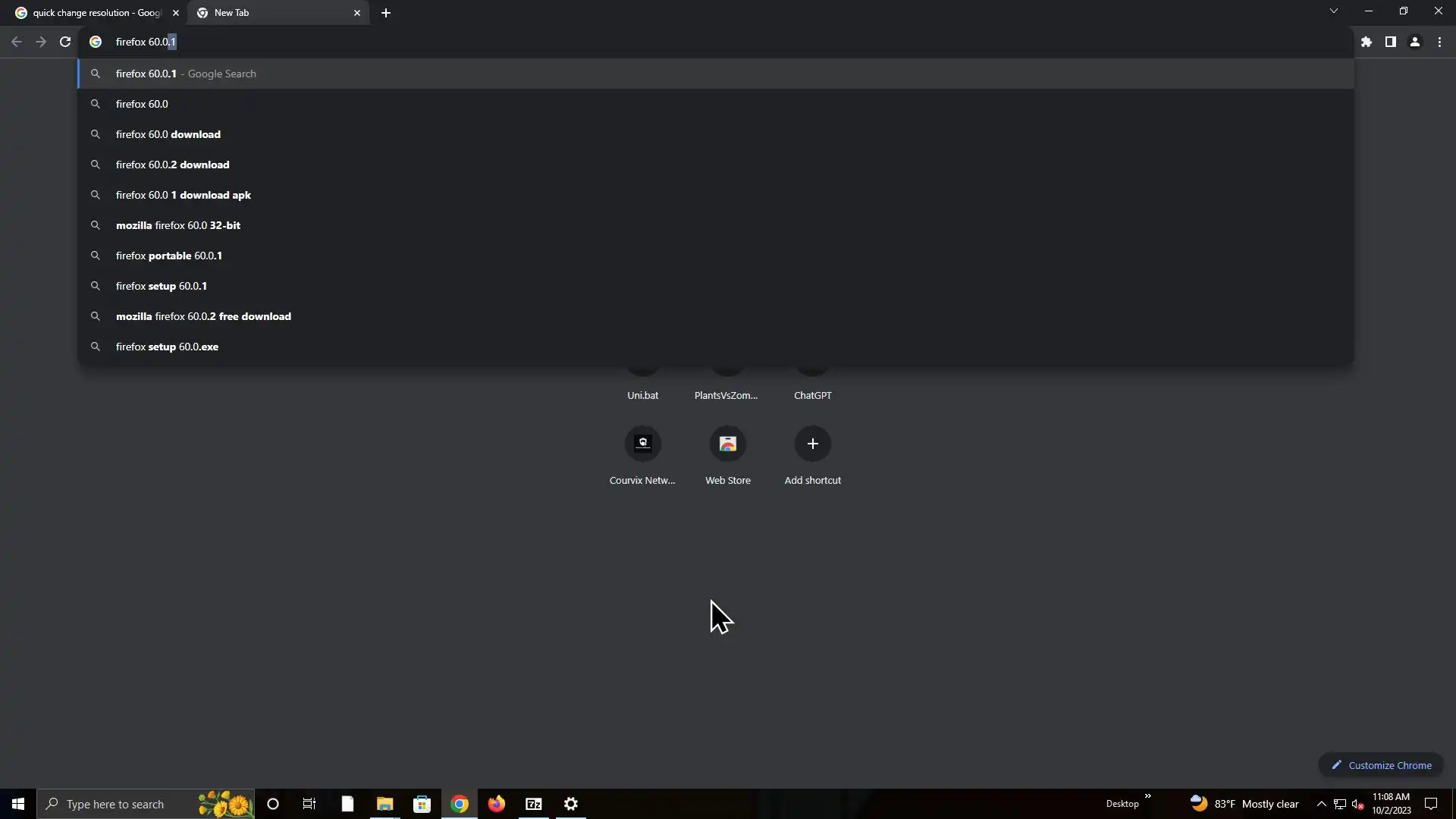The height and width of the screenshot is (819, 1456).
Task: Open the Web Store shortcut
Action: (x=727, y=444)
